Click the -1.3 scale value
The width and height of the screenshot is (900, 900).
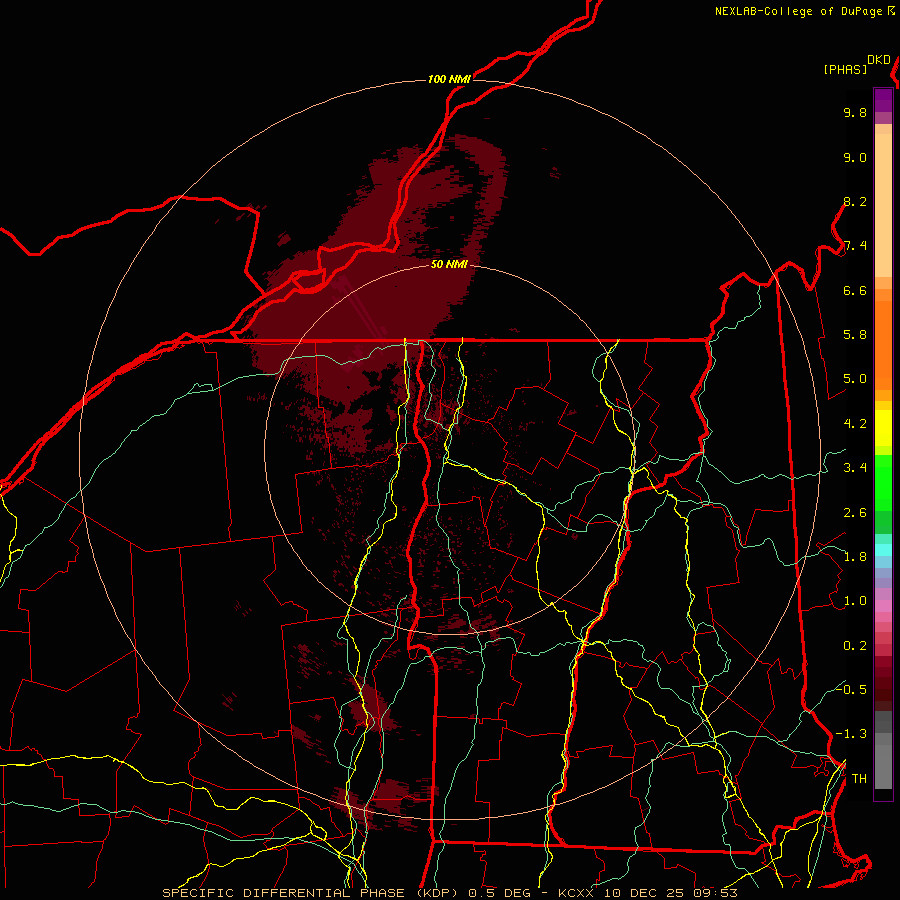coord(851,735)
